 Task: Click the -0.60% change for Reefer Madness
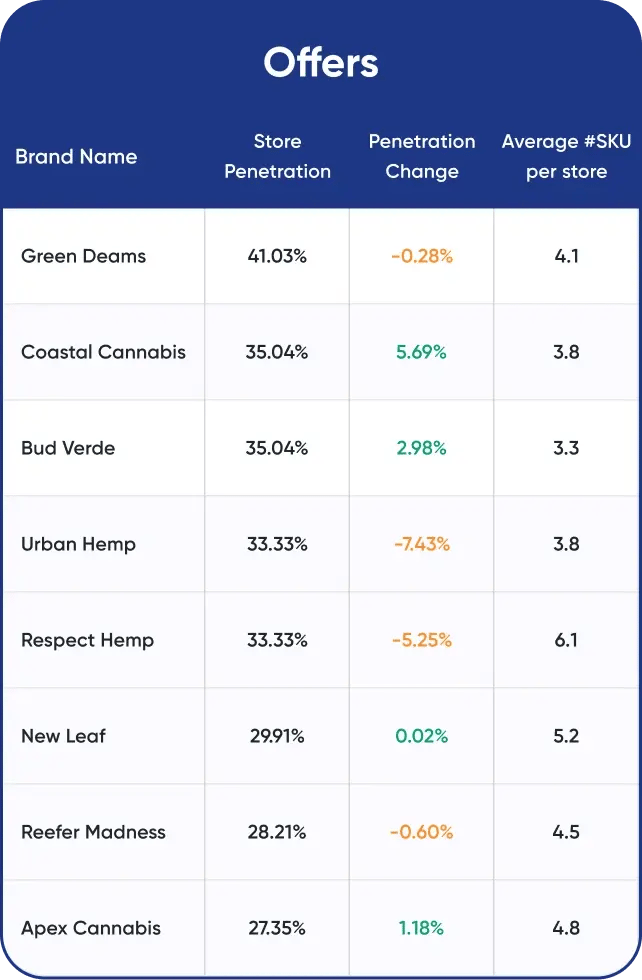tap(421, 832)
